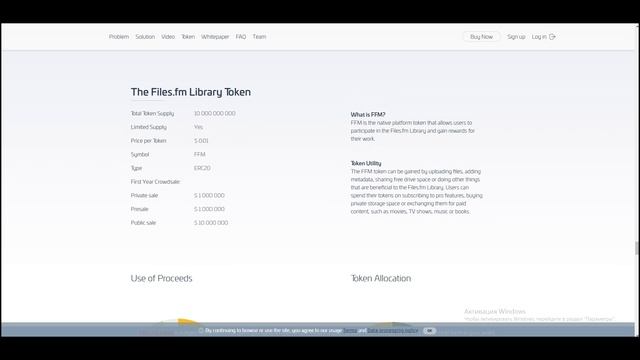
Task: Go to the Team section
Action: [259, 37]
